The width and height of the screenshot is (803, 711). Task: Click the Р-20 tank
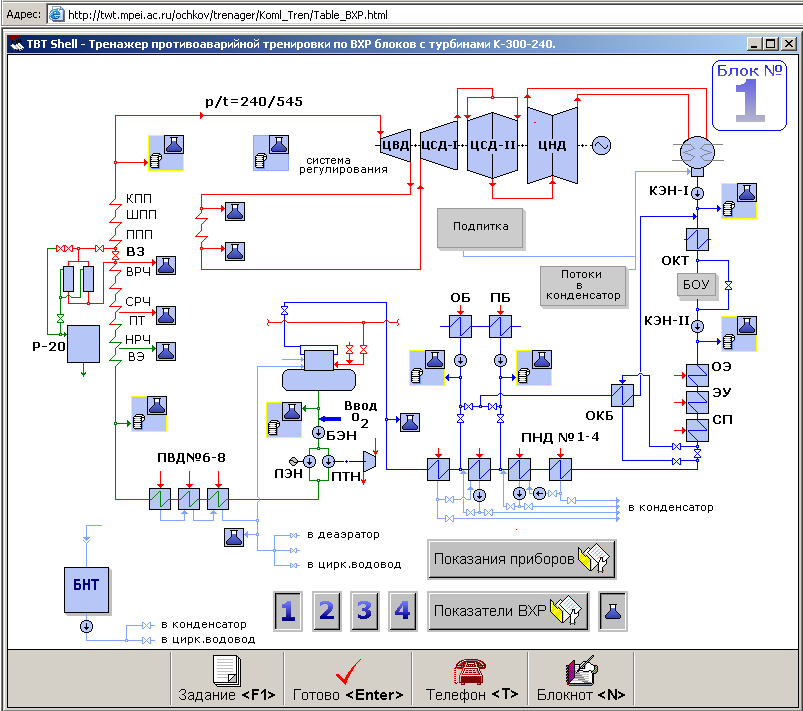tap(83, 344)
